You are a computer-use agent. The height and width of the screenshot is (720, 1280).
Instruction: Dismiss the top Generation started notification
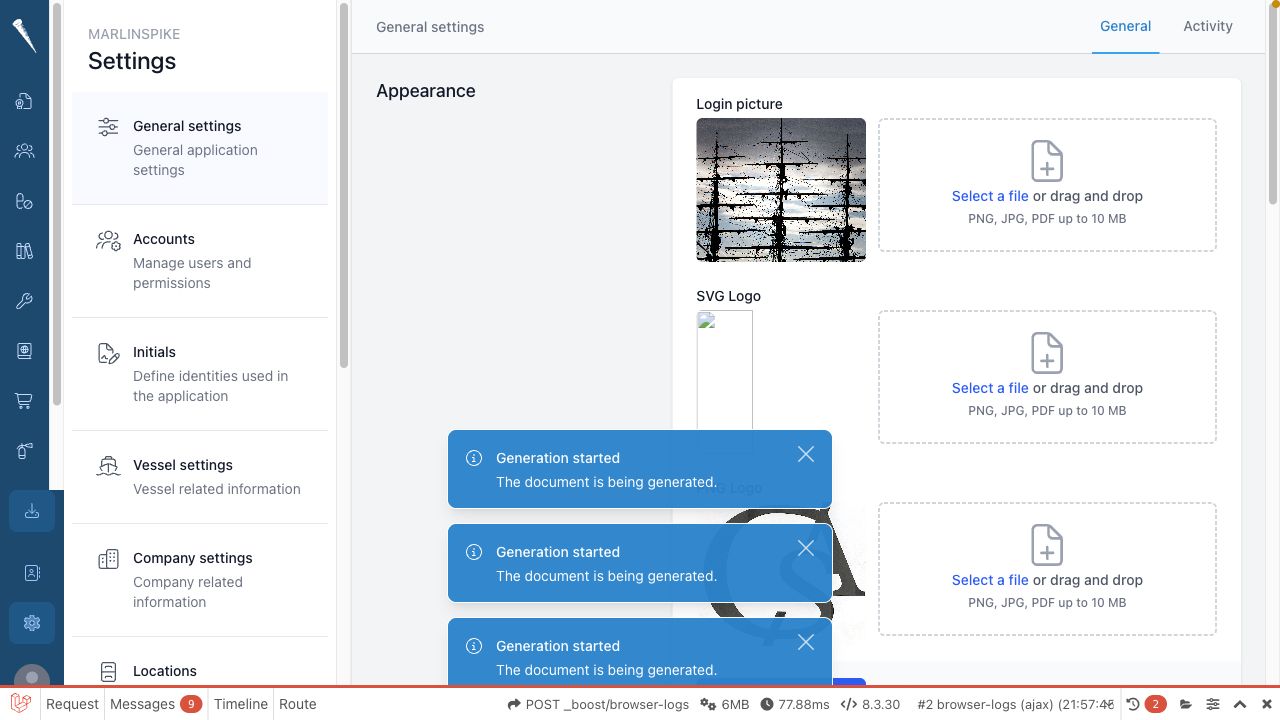[806, 454]
